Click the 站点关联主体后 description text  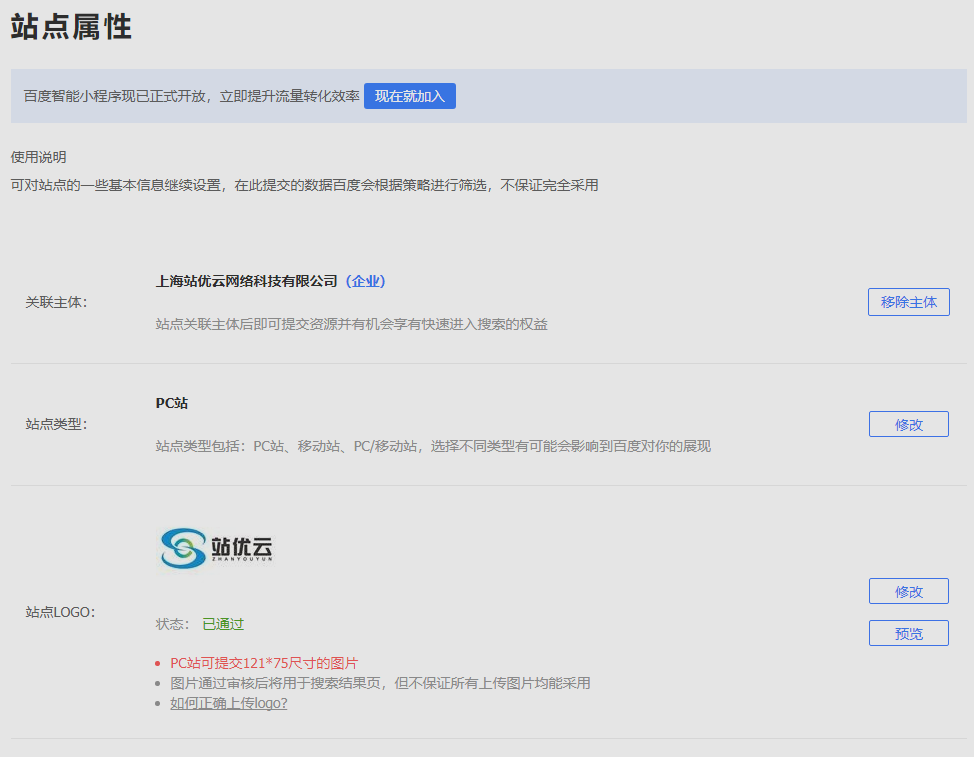pos(351,324)
